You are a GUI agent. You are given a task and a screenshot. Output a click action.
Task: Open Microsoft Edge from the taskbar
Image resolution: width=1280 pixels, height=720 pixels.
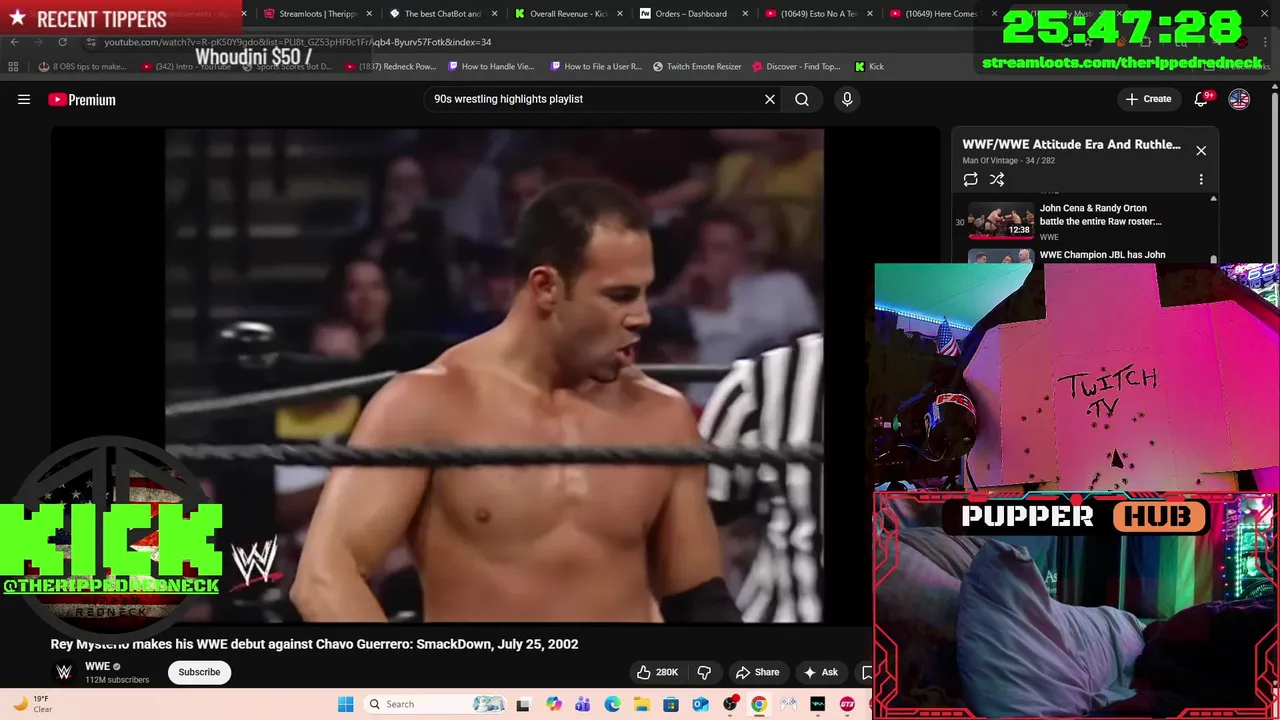(612, 704)
